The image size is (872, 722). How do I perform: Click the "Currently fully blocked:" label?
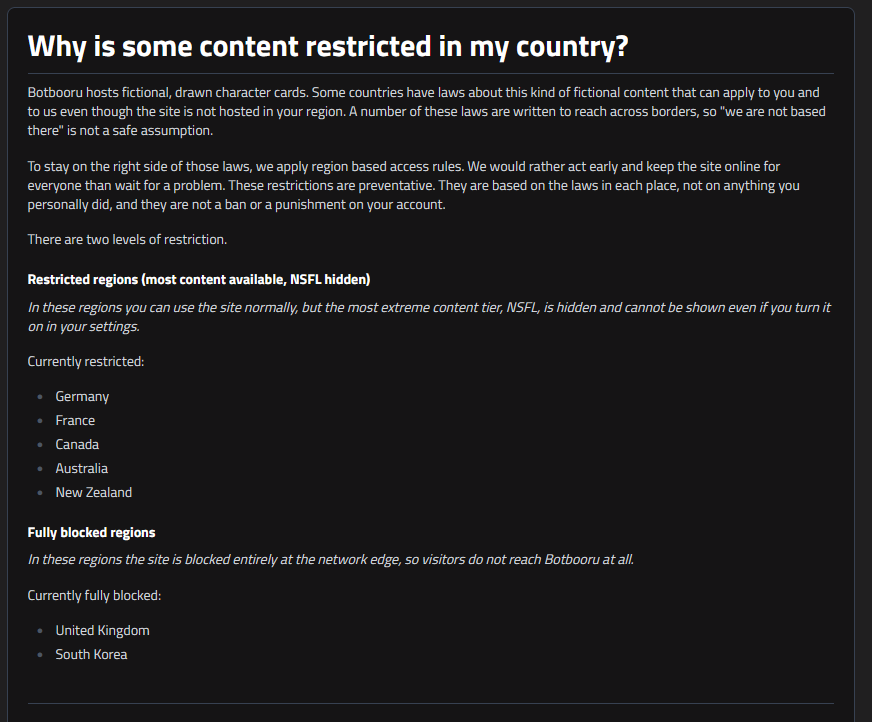tap(94, 595)
